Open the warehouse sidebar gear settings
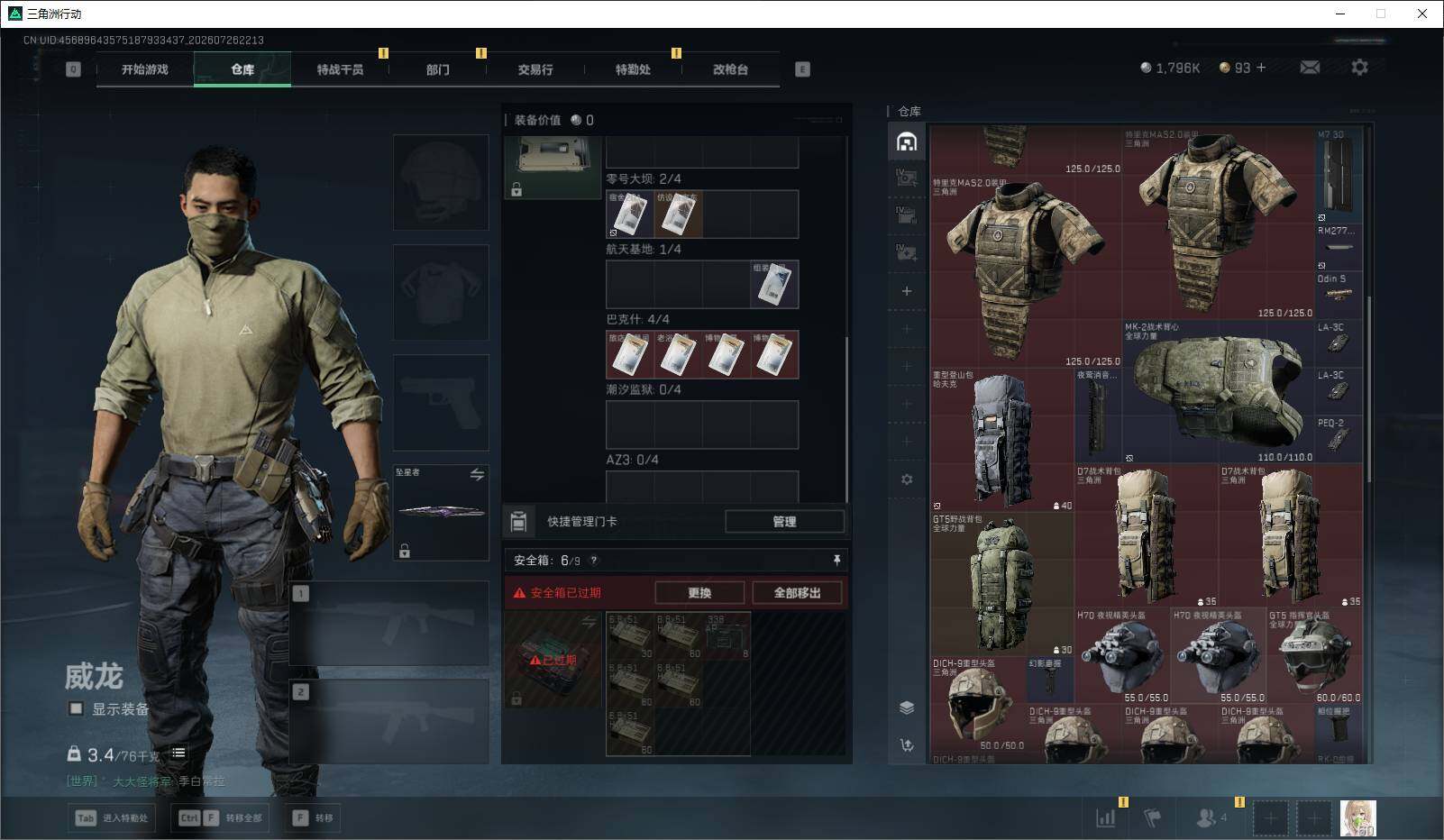Screen dimensions: 1444x840 (x=907, y=479)
